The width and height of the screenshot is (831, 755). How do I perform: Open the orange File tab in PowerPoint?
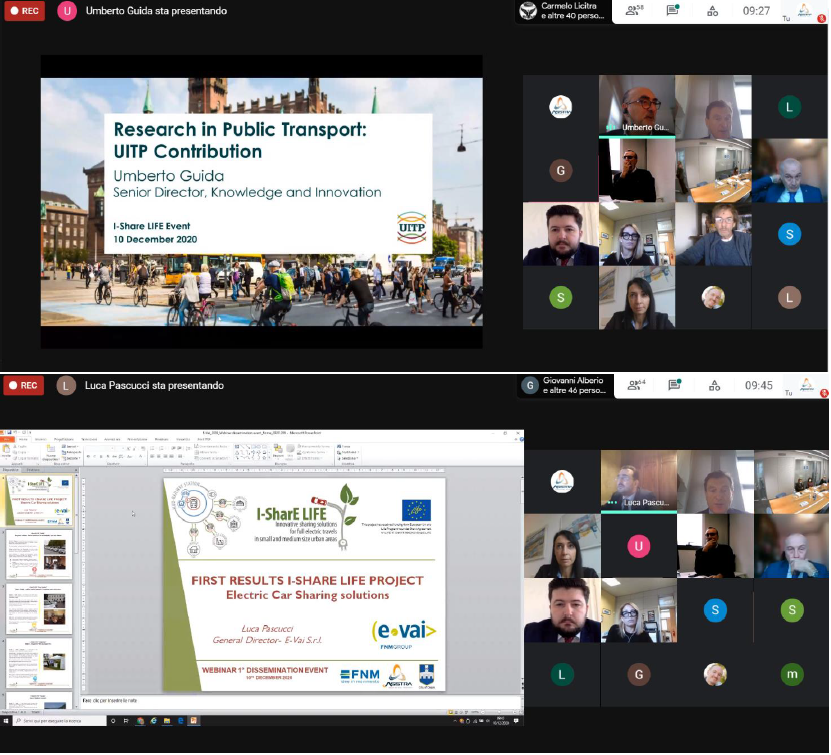[x=7, y=439]
